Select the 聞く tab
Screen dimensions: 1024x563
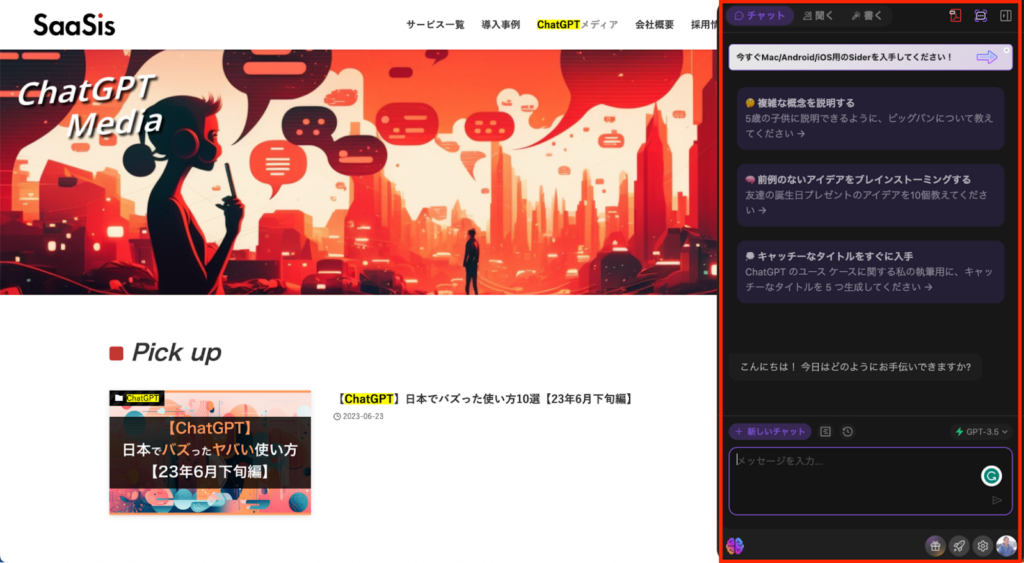pos(818,16)
